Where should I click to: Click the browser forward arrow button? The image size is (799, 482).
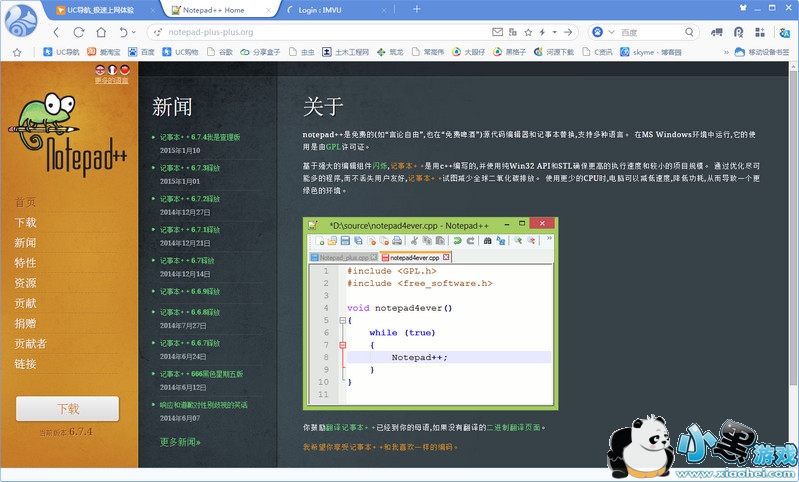(80, 32)
